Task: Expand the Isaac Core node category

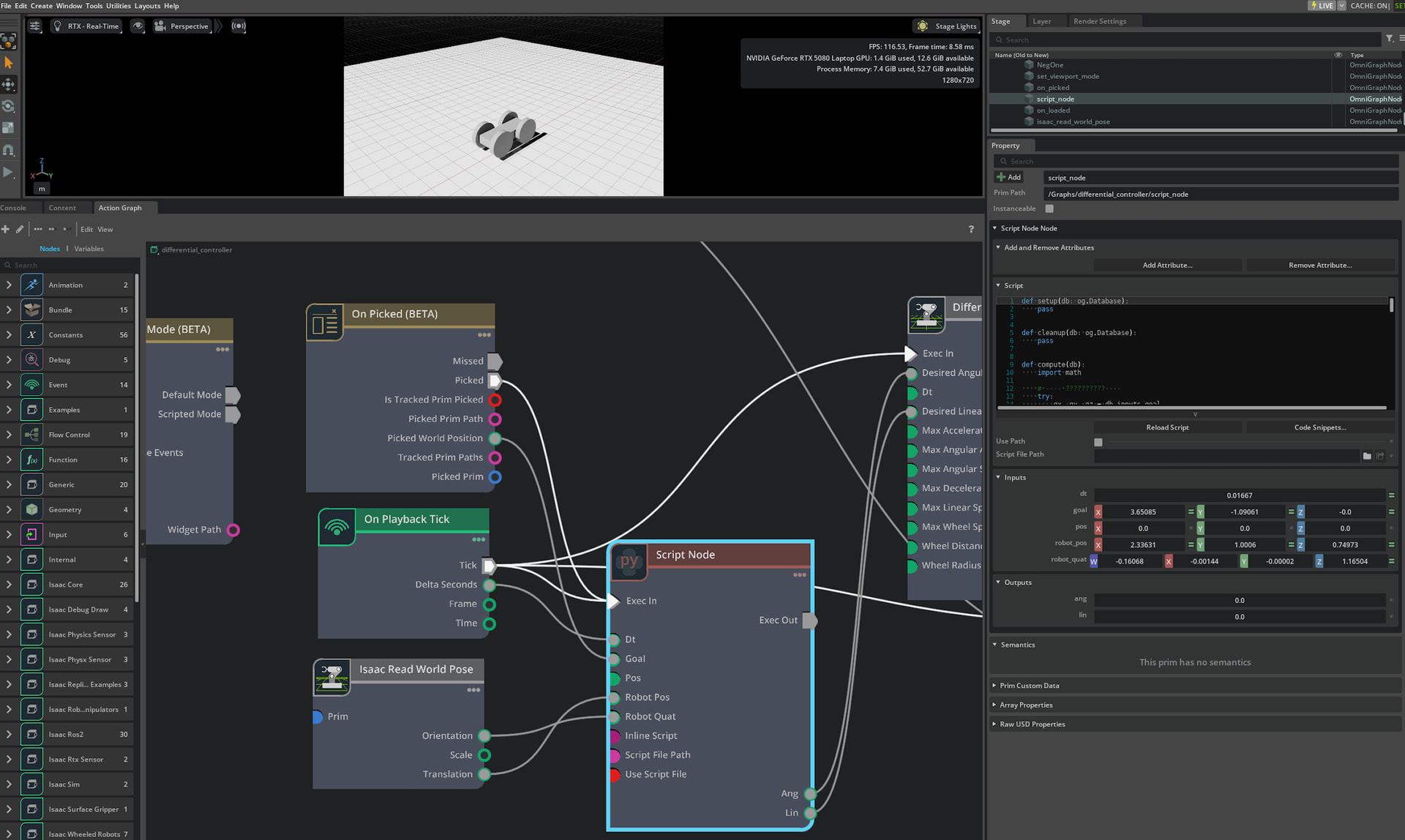Action: tap(7, 584)
